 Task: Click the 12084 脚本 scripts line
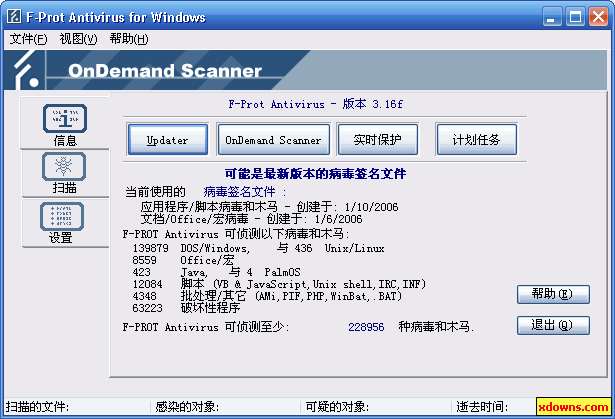[279, 284]
